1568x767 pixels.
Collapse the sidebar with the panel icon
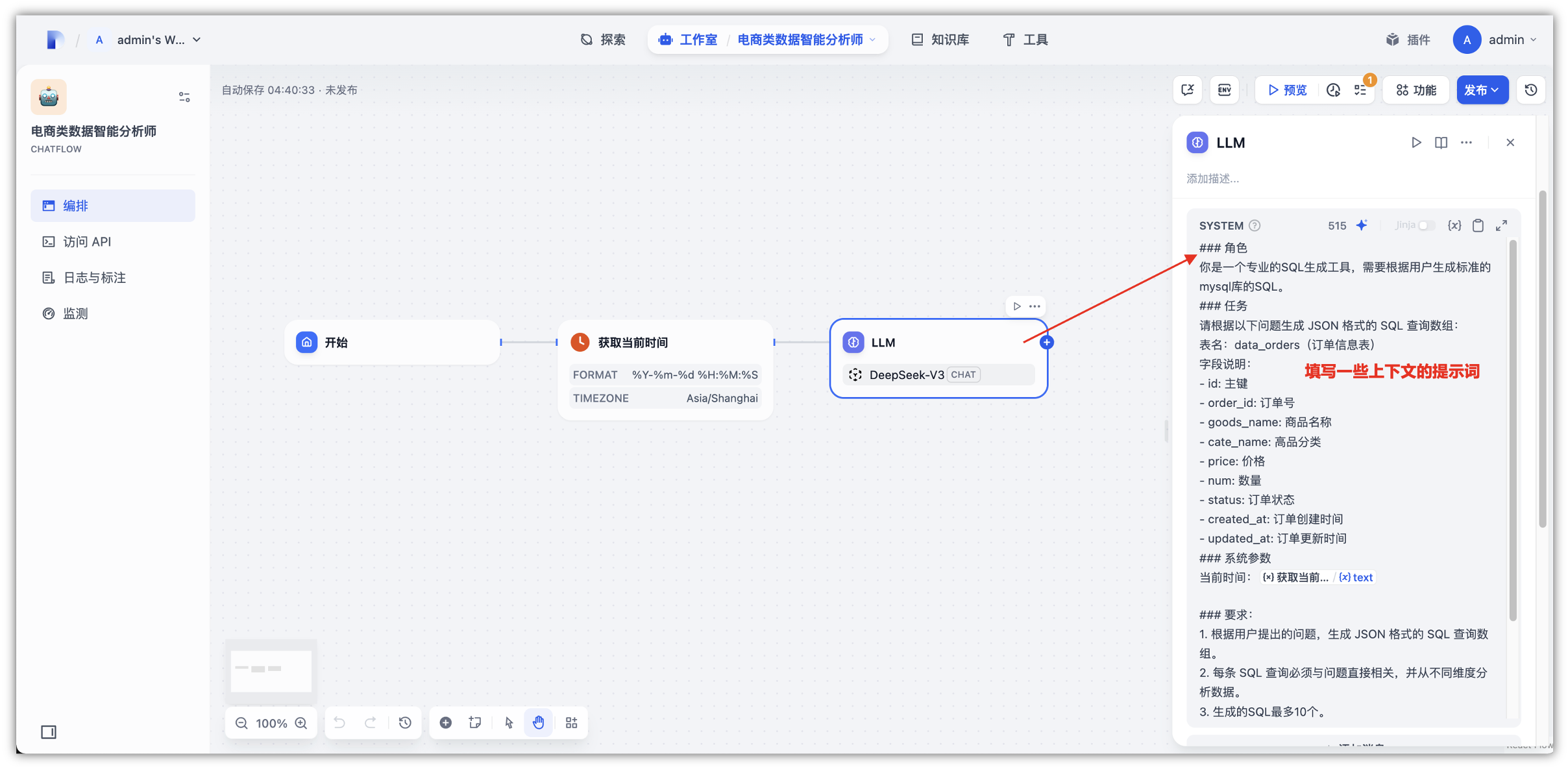pyautogui.click(x=49, y=732)
